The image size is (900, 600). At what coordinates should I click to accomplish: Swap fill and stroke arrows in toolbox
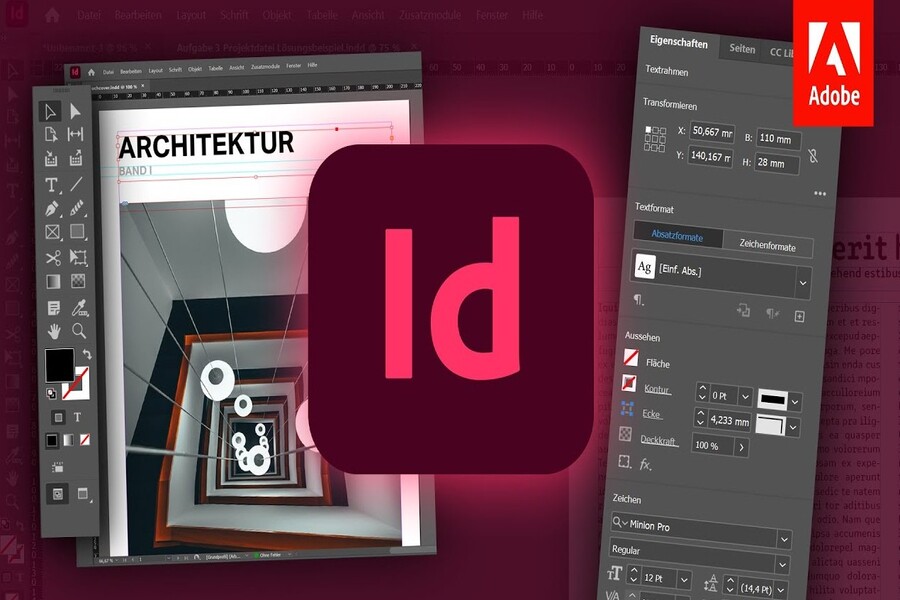(87, 354)
